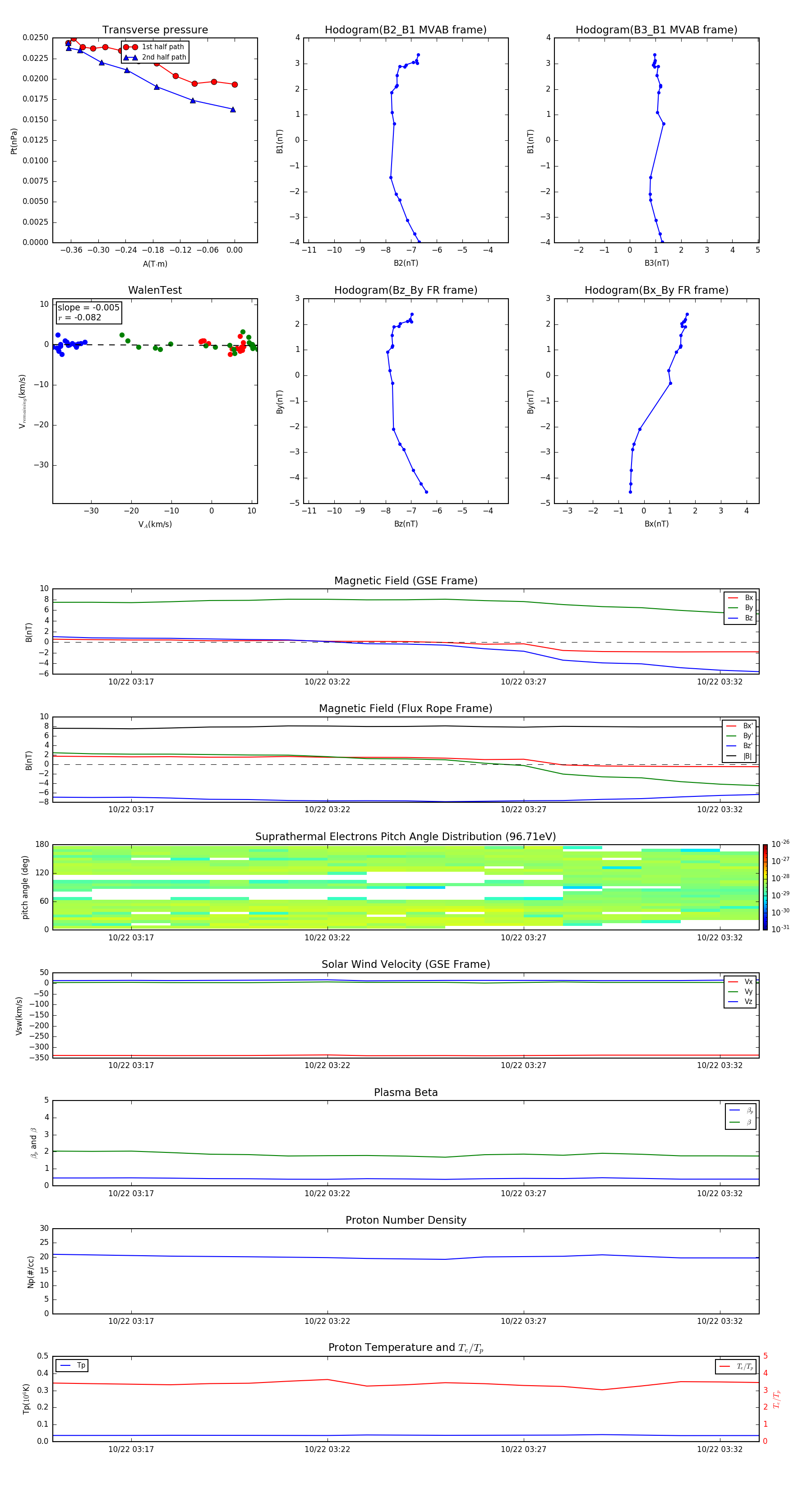
Task: Click the "WalenTest" plot title
Action: [x=155, y=290]
